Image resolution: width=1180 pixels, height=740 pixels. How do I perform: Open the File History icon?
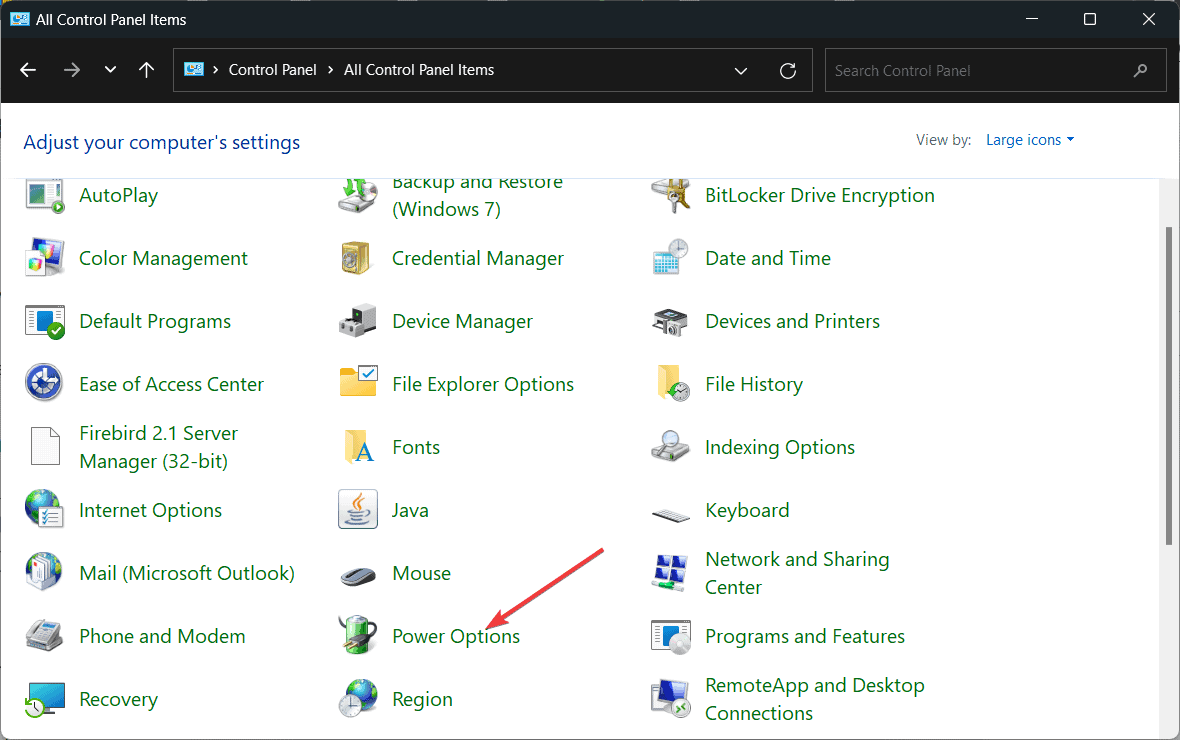click(x=674, y=383)
